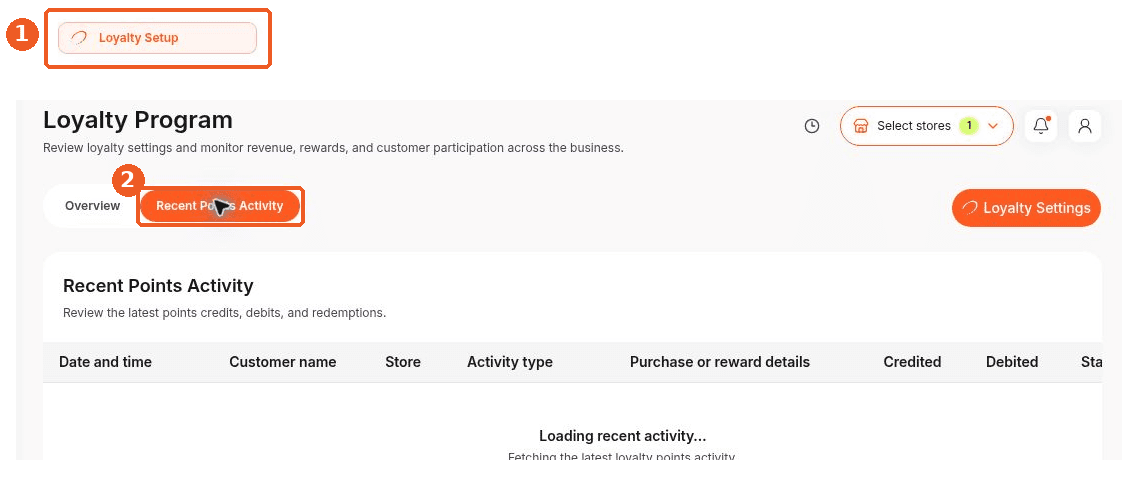Open Loyalty Settings
1138x480 pixels.
(x=1026, y=208)
